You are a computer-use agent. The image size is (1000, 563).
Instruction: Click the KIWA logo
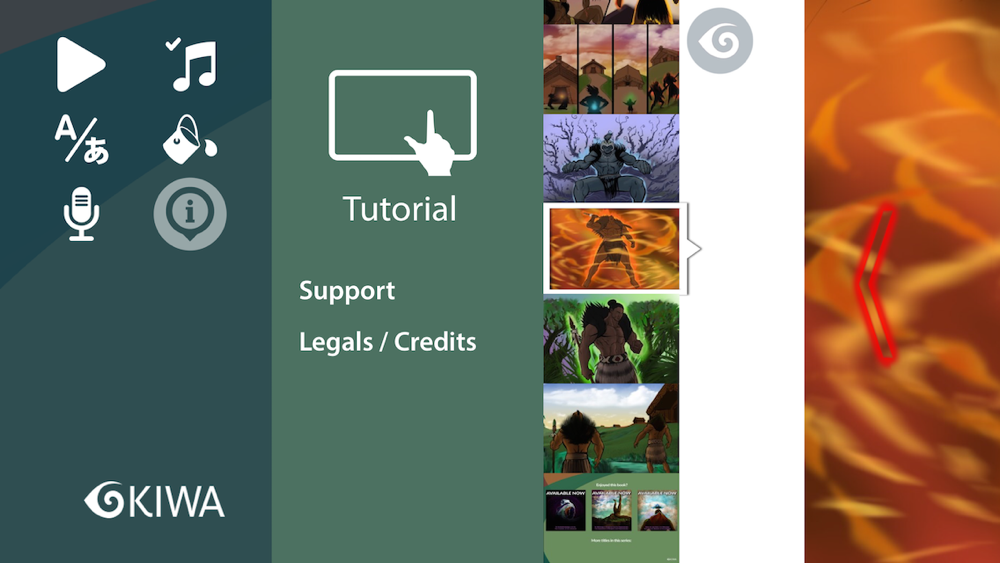tap(154, 500)
